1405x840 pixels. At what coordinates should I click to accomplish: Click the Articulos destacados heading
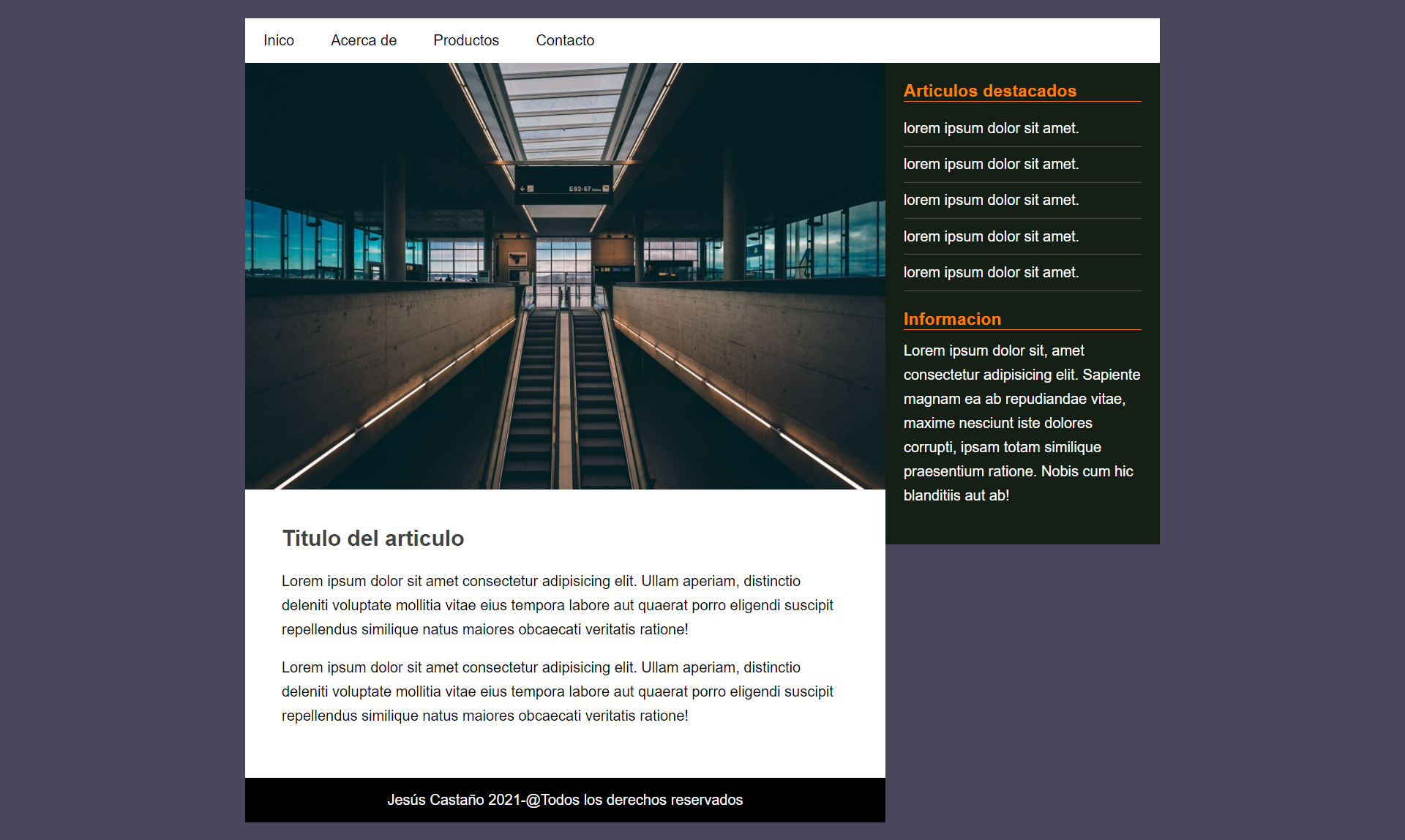(x=990, y=91)
